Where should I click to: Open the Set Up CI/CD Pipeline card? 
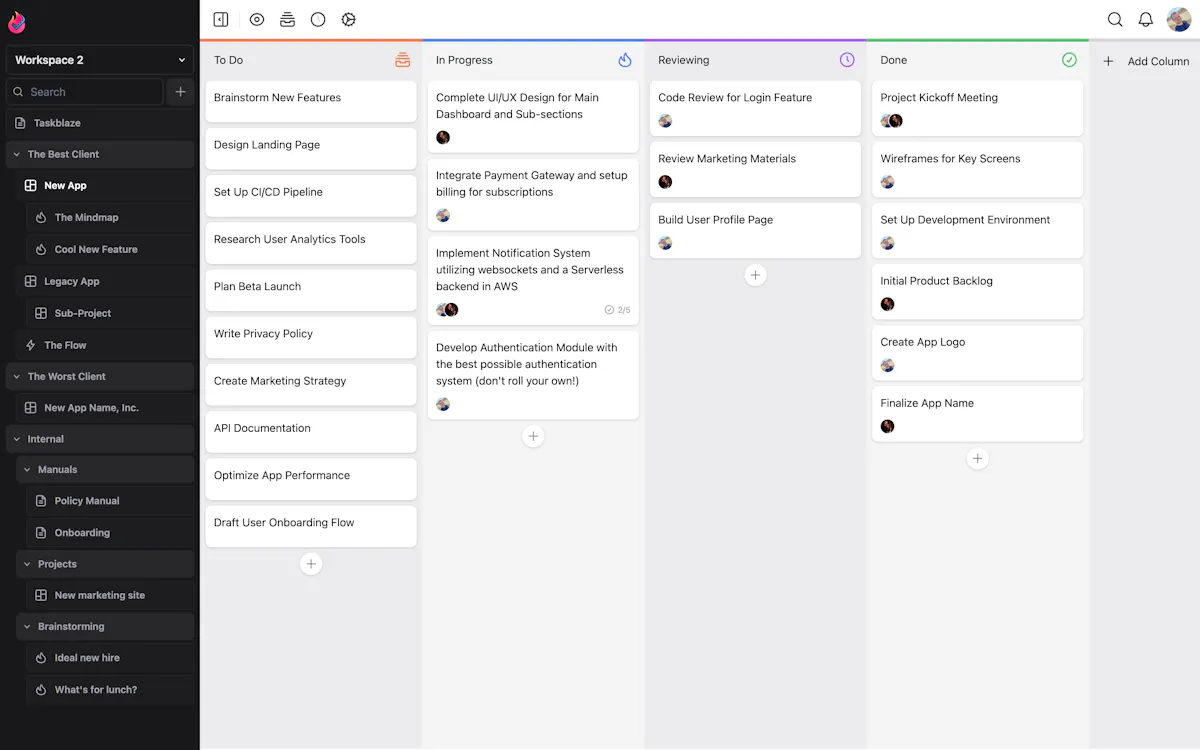(x=311, y=195)
